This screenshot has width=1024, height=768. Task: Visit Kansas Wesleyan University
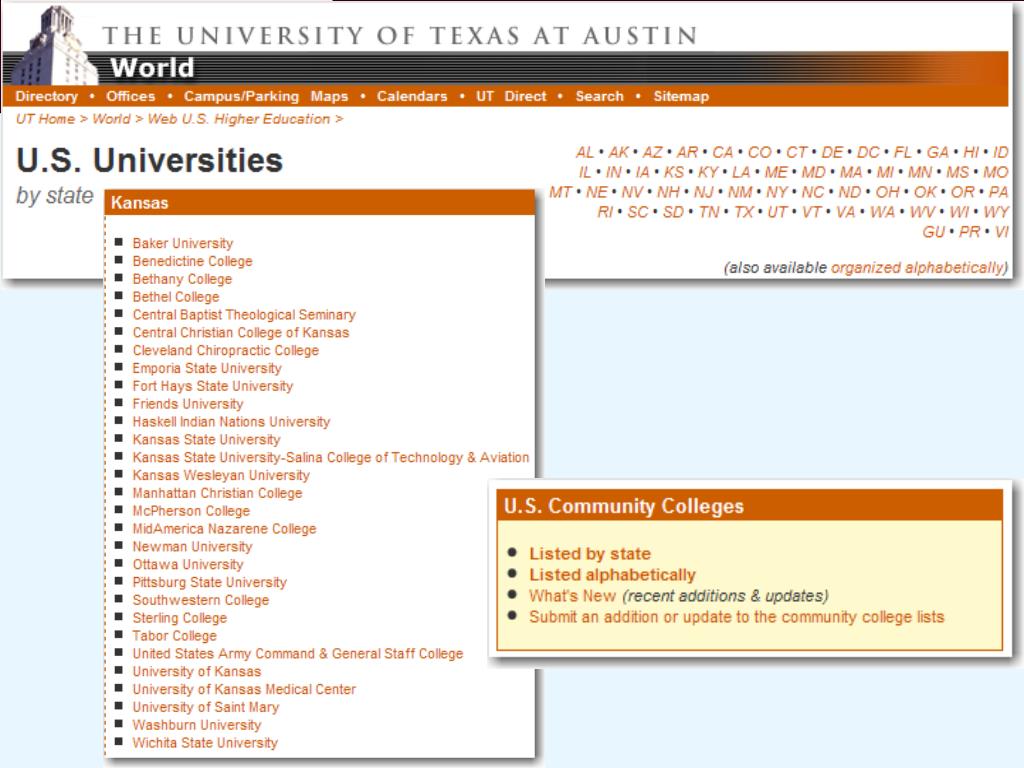pos(221,475)
